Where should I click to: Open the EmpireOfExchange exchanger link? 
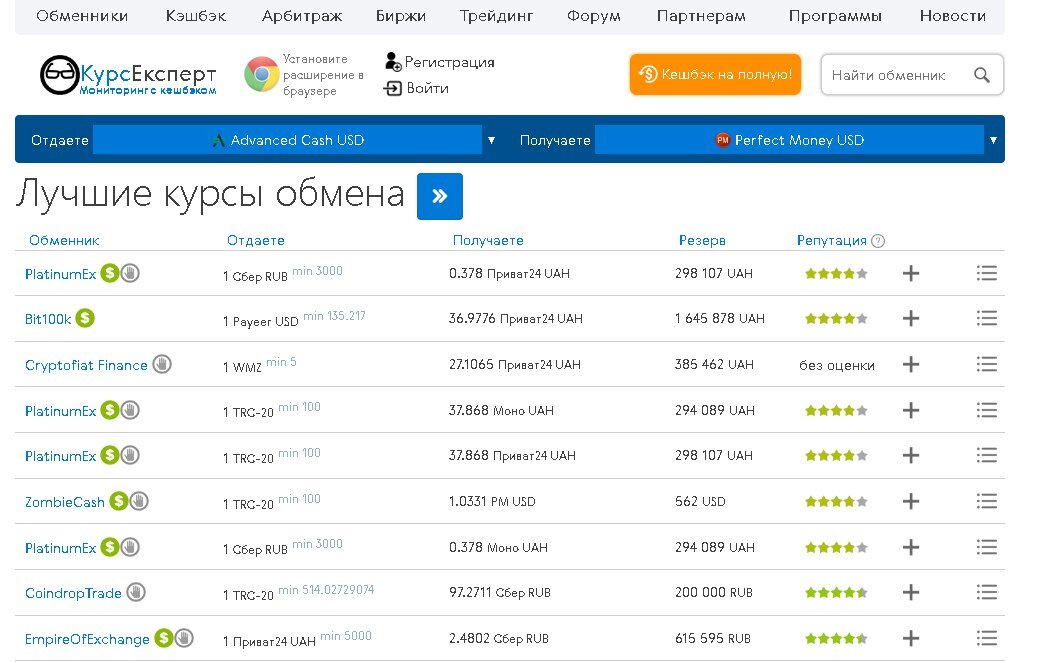pos(87,639)
